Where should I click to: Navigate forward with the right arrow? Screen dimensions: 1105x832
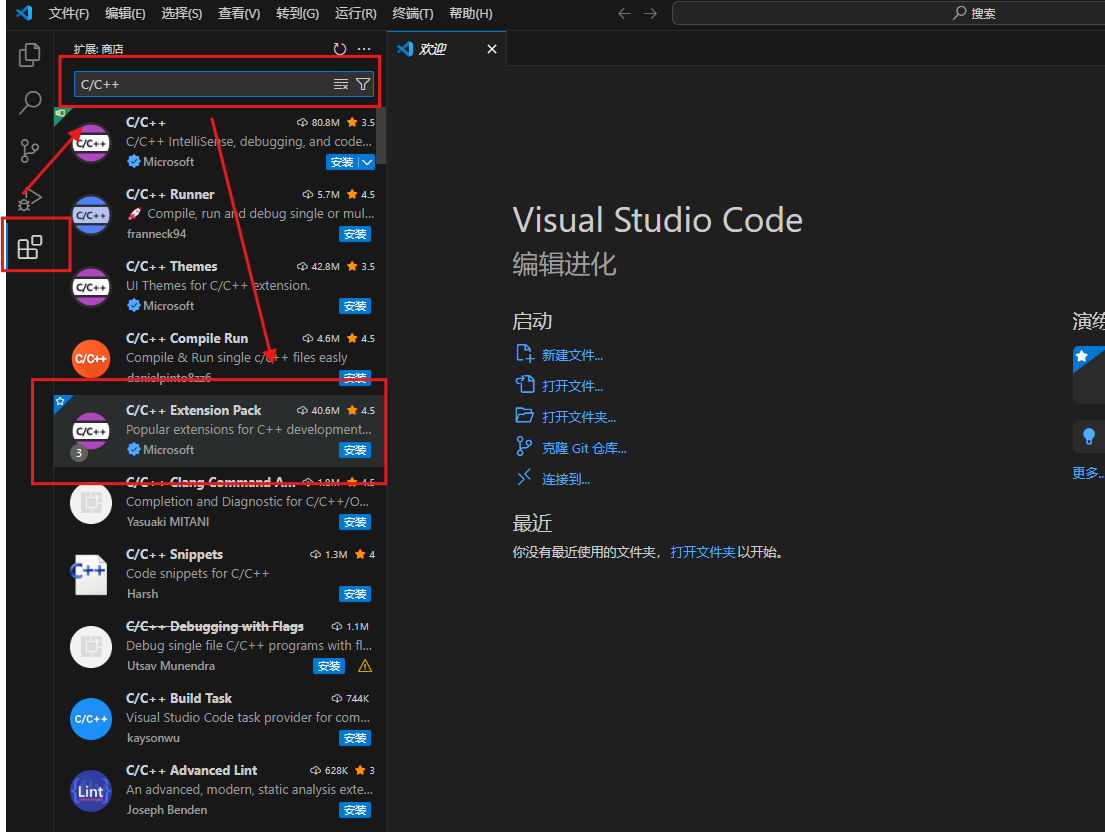tap(650, 13)
